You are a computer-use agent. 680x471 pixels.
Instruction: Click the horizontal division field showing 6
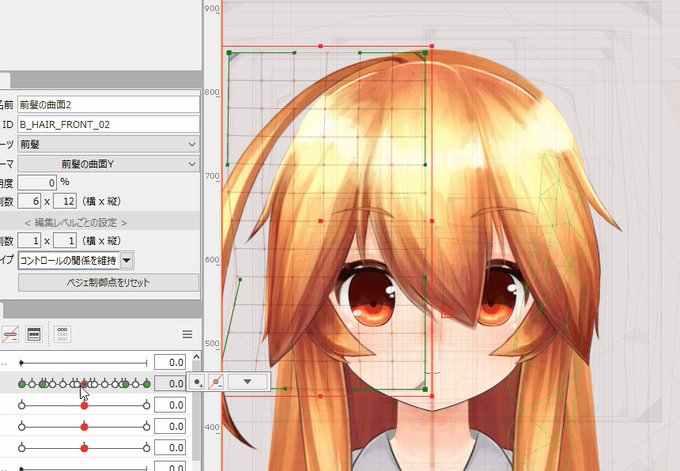[x=29, y=201]
